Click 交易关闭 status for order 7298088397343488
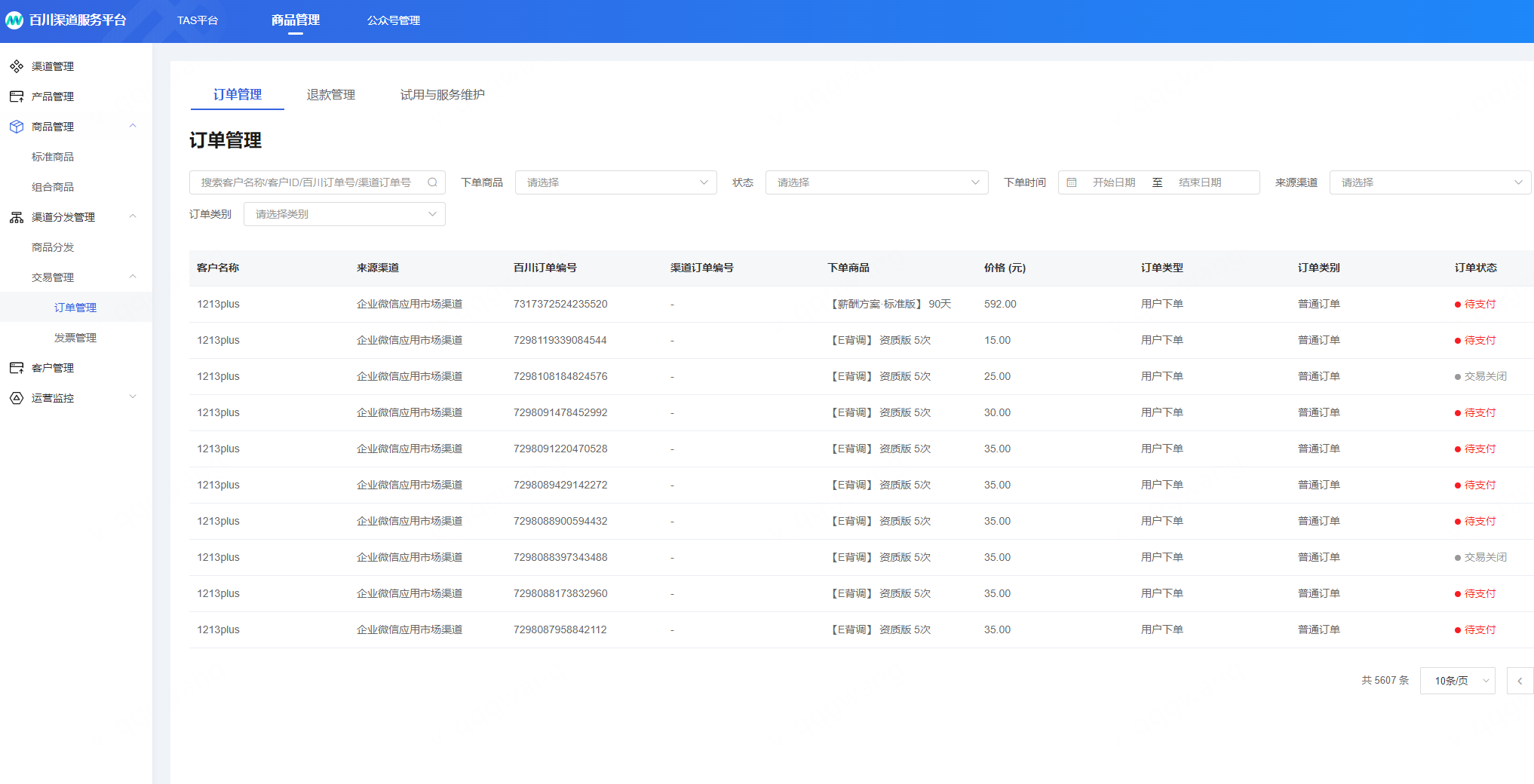This screenshot has height=784, width=1534. click(x=1480, y=558)
